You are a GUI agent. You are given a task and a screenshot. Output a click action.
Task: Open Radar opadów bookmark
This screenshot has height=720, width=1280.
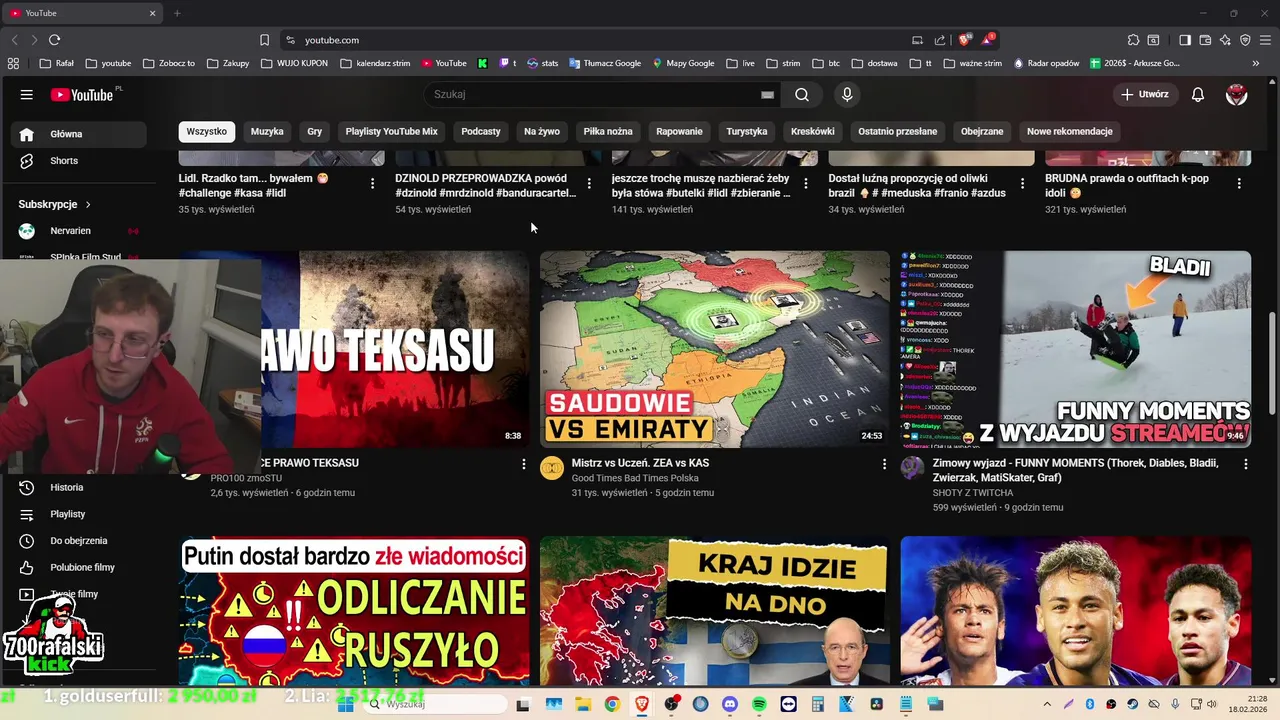[x=1046, y=63]
